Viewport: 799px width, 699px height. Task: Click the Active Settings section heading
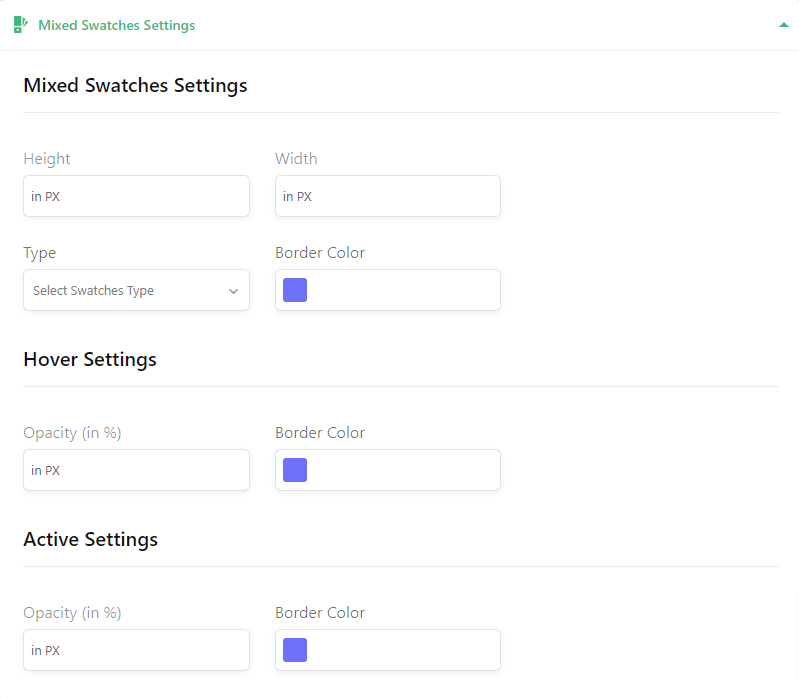pos(91,539)
